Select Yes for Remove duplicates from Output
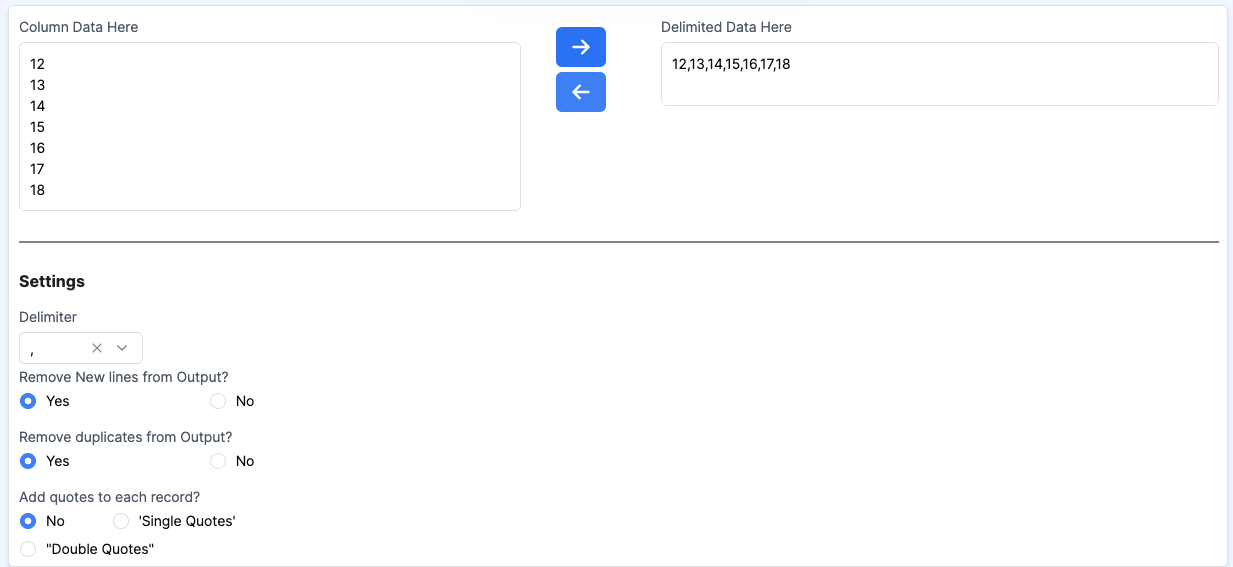Viewport: 1233px width, 567px height. coord(28,461)
